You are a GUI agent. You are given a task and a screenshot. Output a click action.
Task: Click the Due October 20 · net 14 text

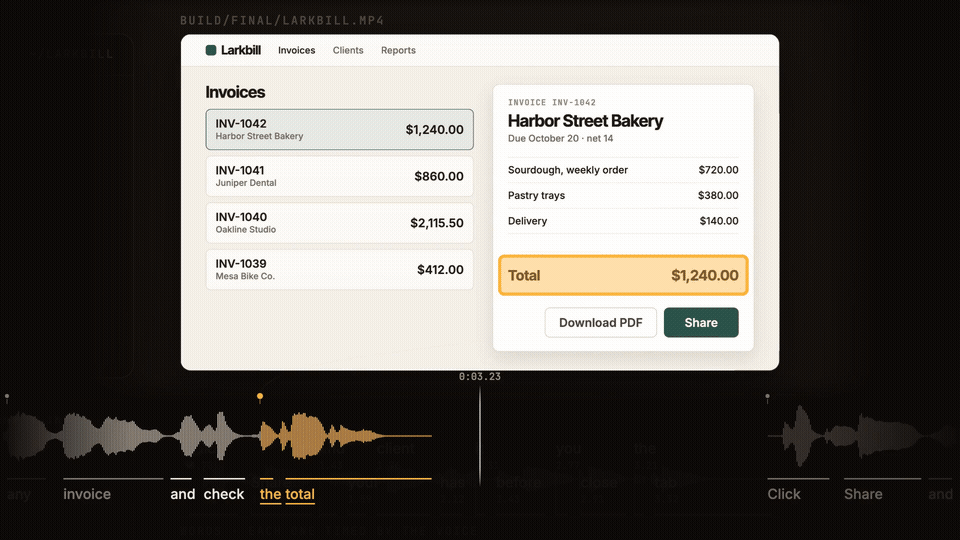pyautogui.click(x=560, y=138)
